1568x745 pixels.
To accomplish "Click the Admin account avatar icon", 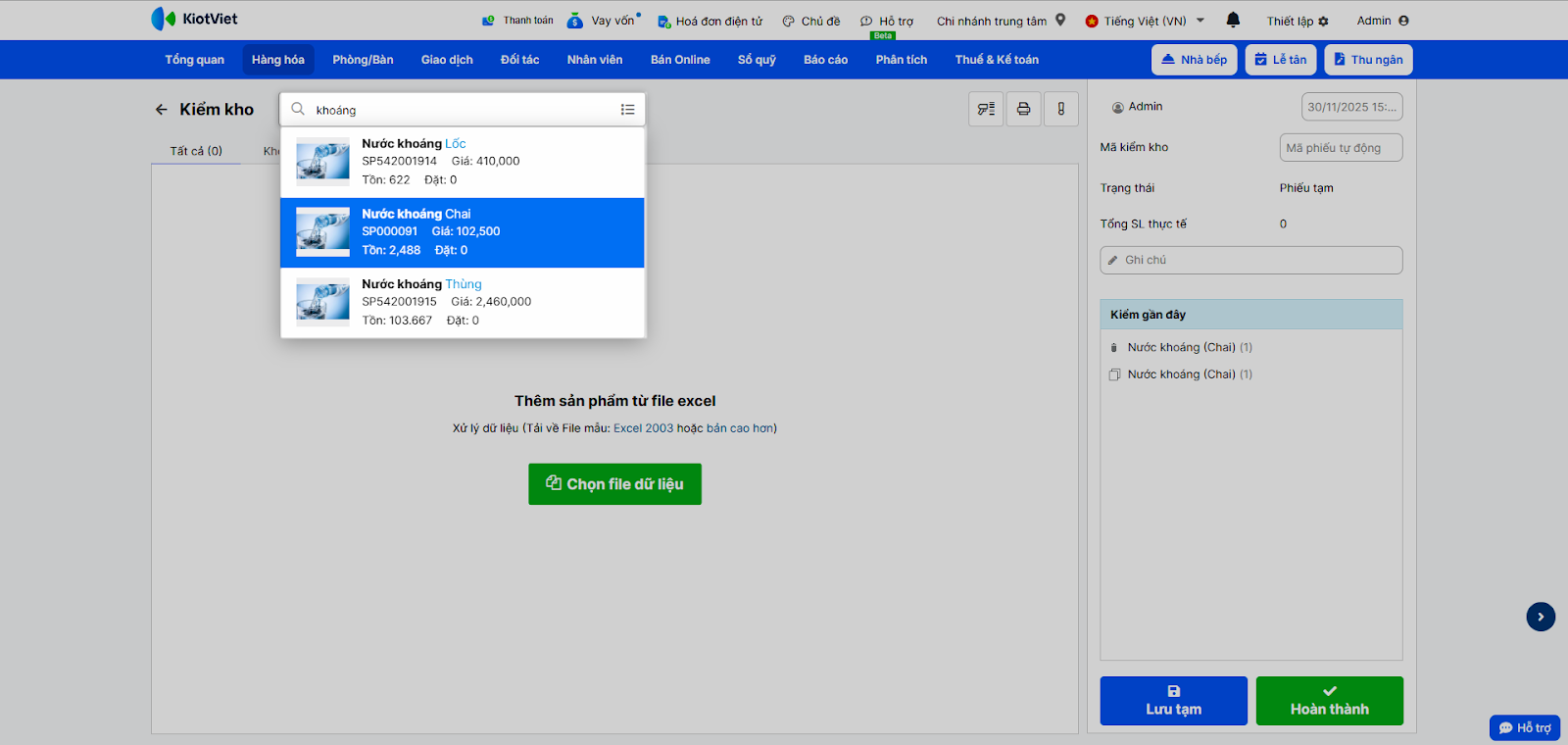I will [x=1403, y=21].
